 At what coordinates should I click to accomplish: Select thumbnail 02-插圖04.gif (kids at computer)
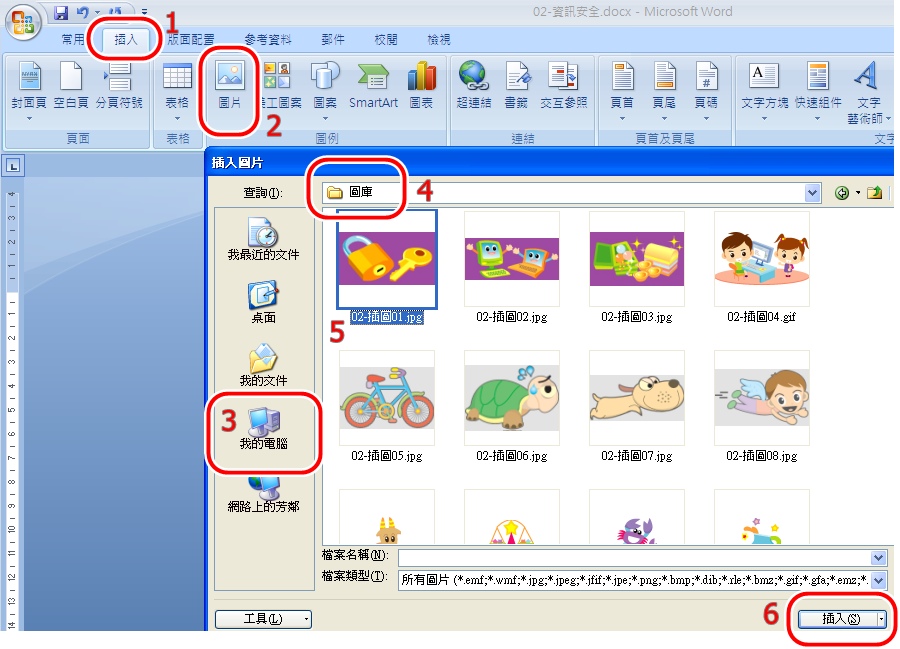coord(762,259)
